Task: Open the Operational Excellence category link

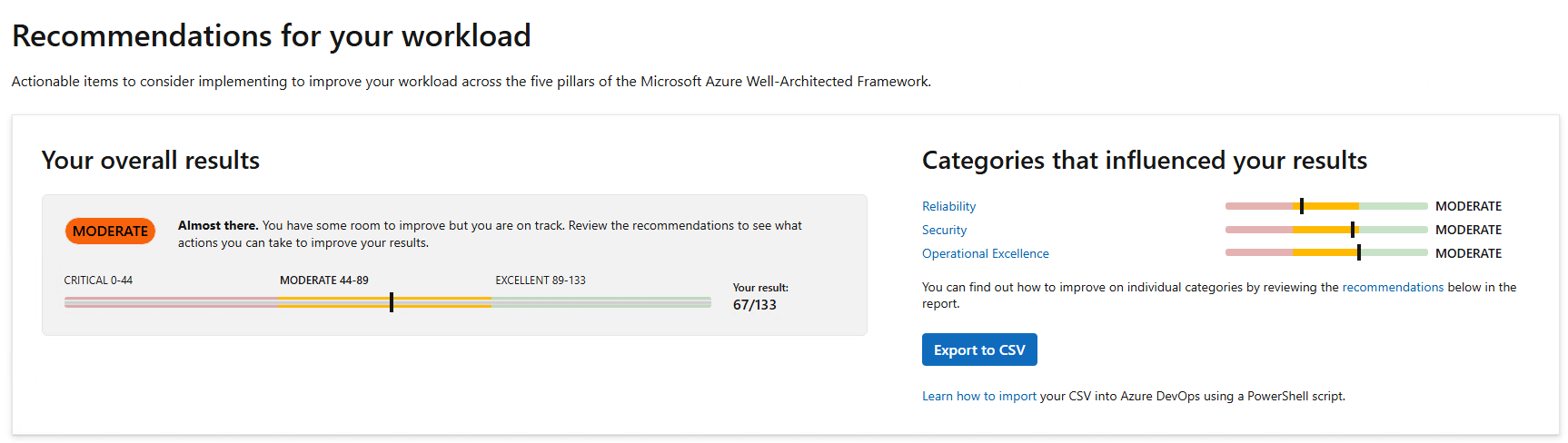Action: coord(985,253)
